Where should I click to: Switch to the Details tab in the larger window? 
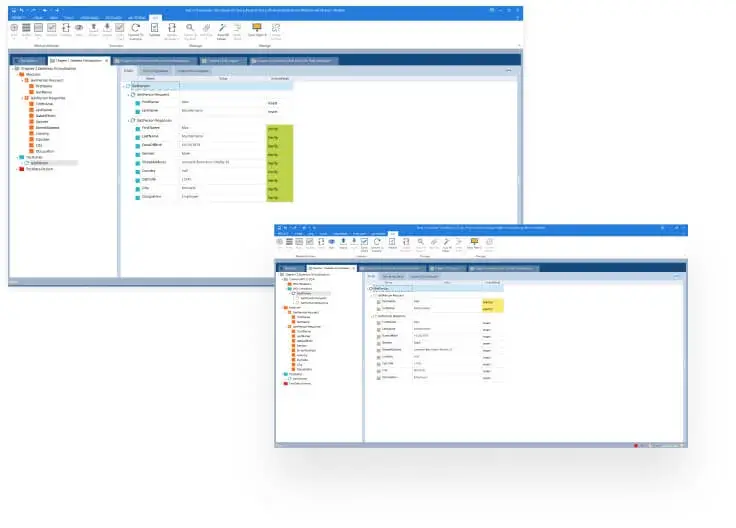click(x=128, y=71)
